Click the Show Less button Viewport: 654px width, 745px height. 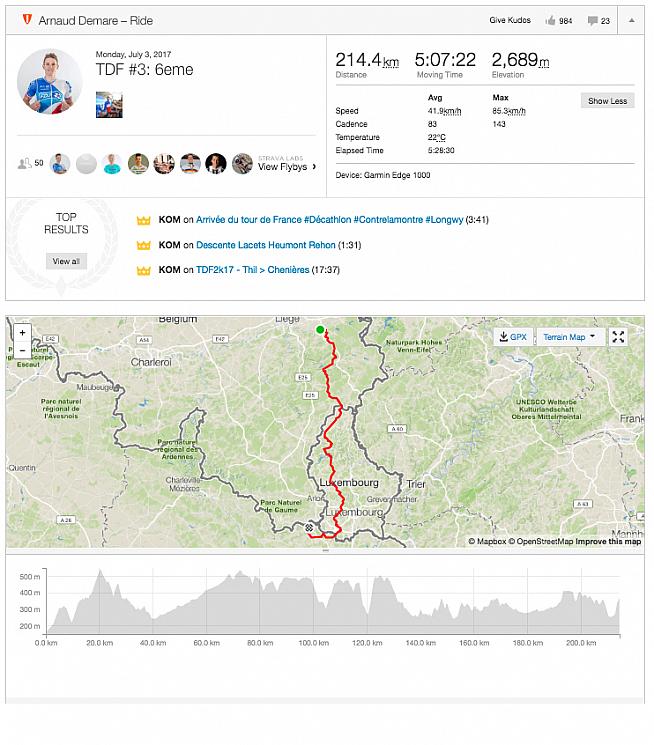pyautogui.click(x=607, y=101)
